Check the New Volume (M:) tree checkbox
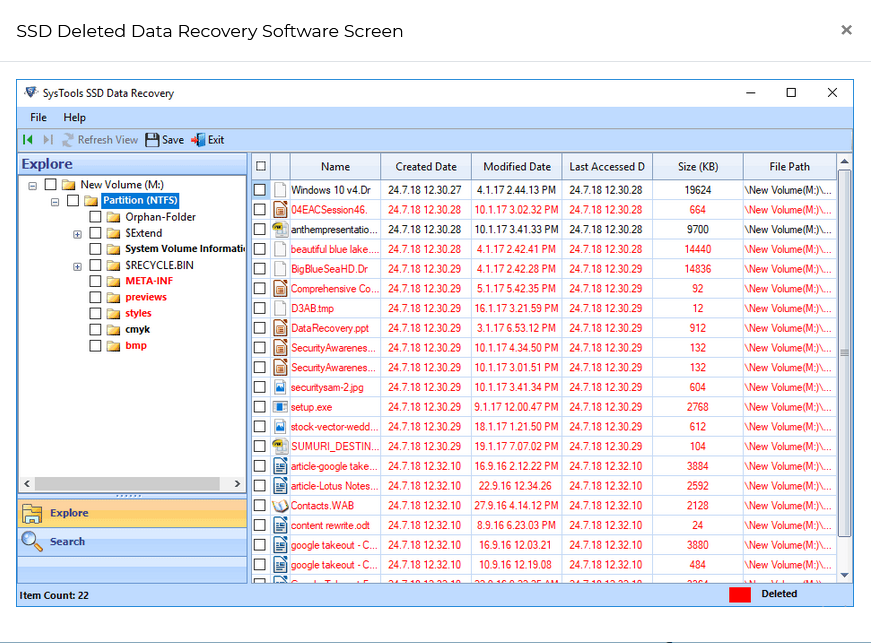 pyautogui.click(x=51, y=184)
